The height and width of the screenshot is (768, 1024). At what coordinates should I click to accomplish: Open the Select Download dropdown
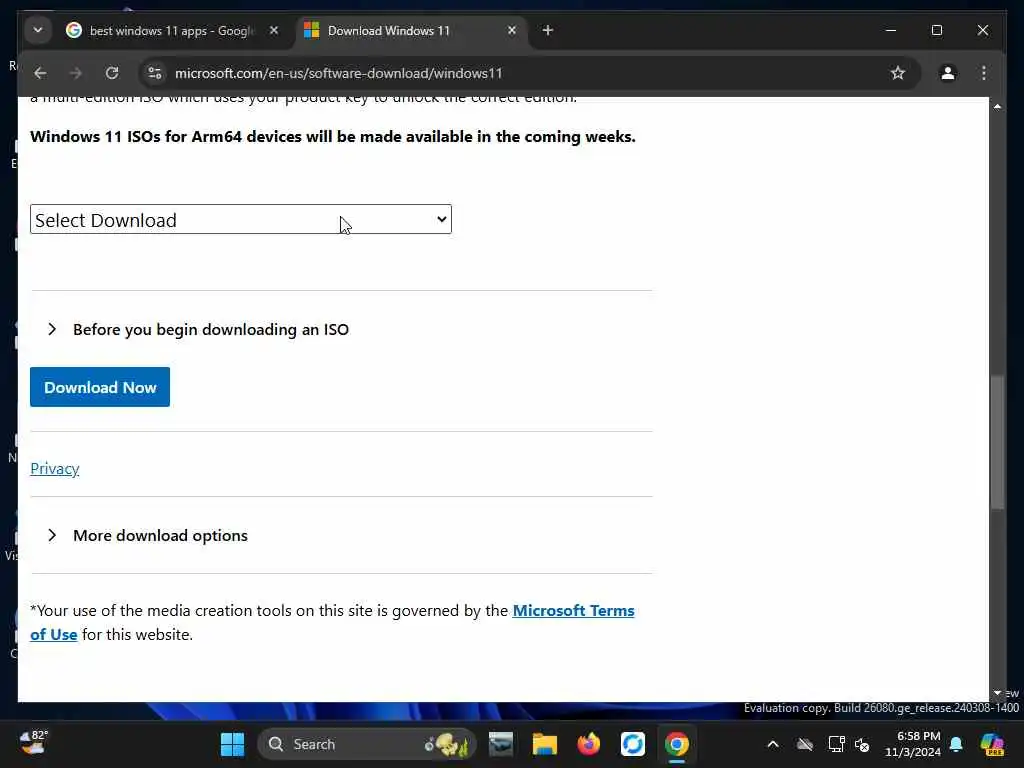(240, 219)
